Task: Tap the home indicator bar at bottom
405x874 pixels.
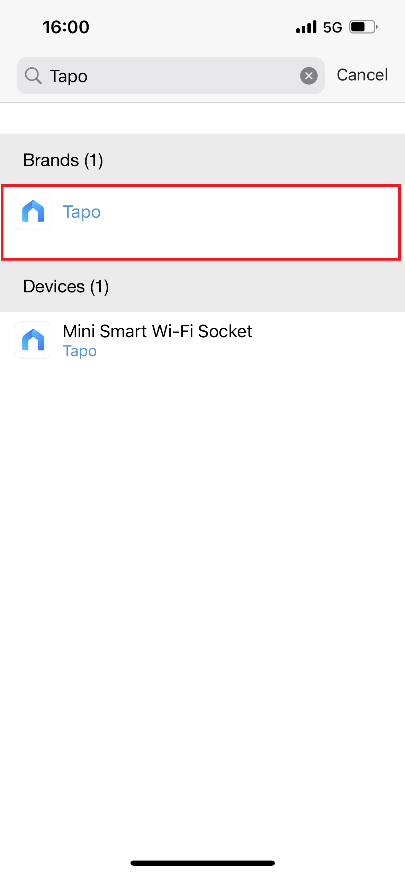Action: pos(203,863)
